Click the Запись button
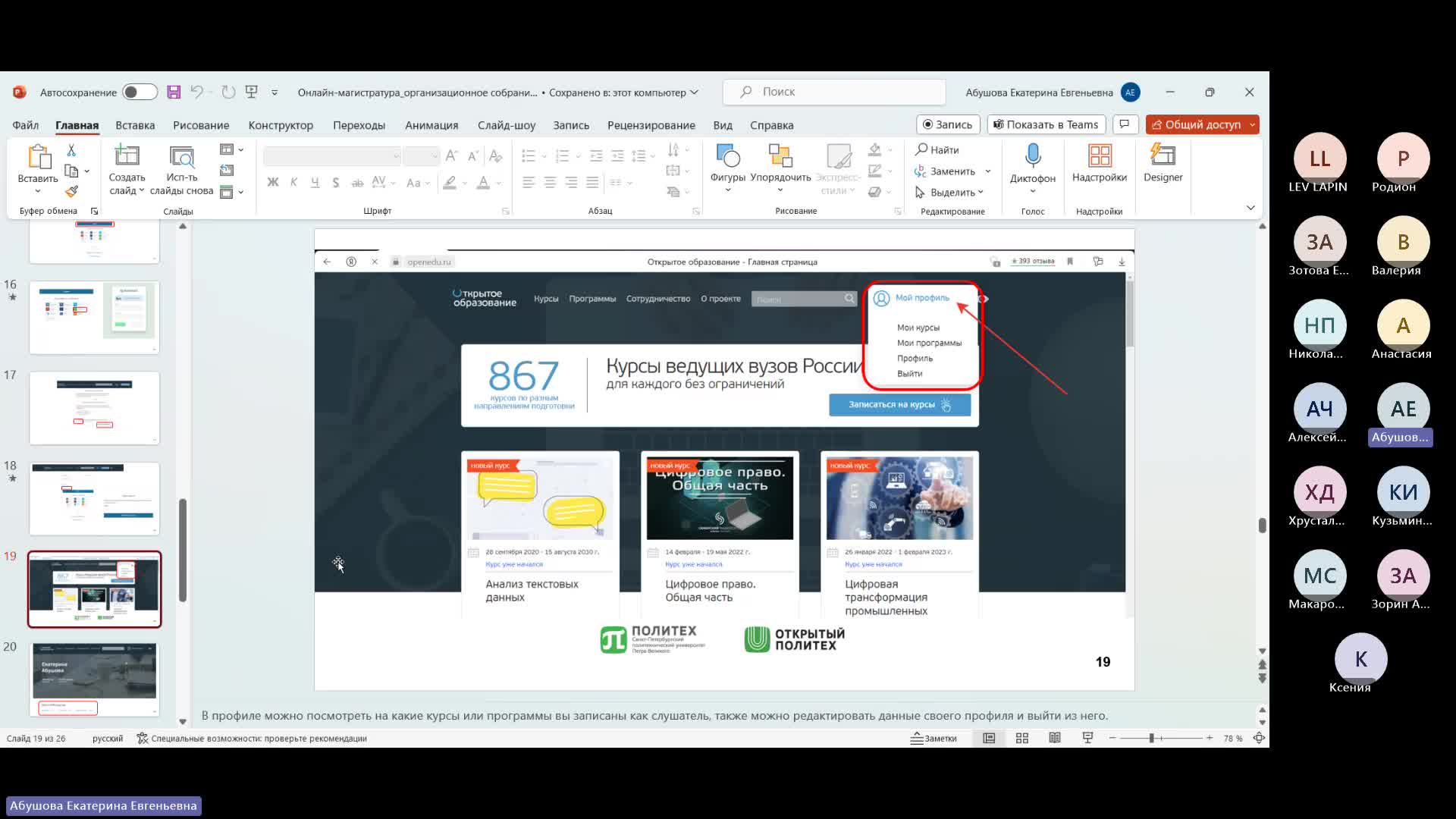 [x=948, y=124]
